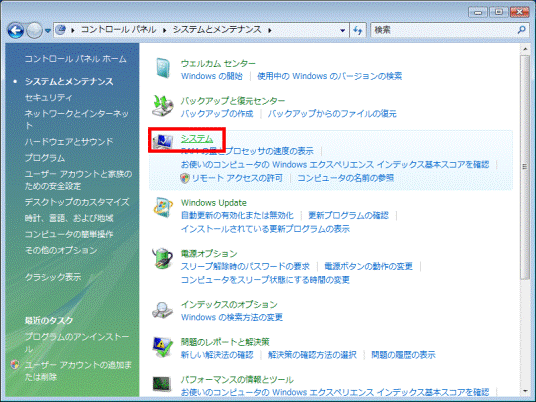Click the コンピュータの名前の参照 link
The image size is (536, 402).
pos(346,178)
